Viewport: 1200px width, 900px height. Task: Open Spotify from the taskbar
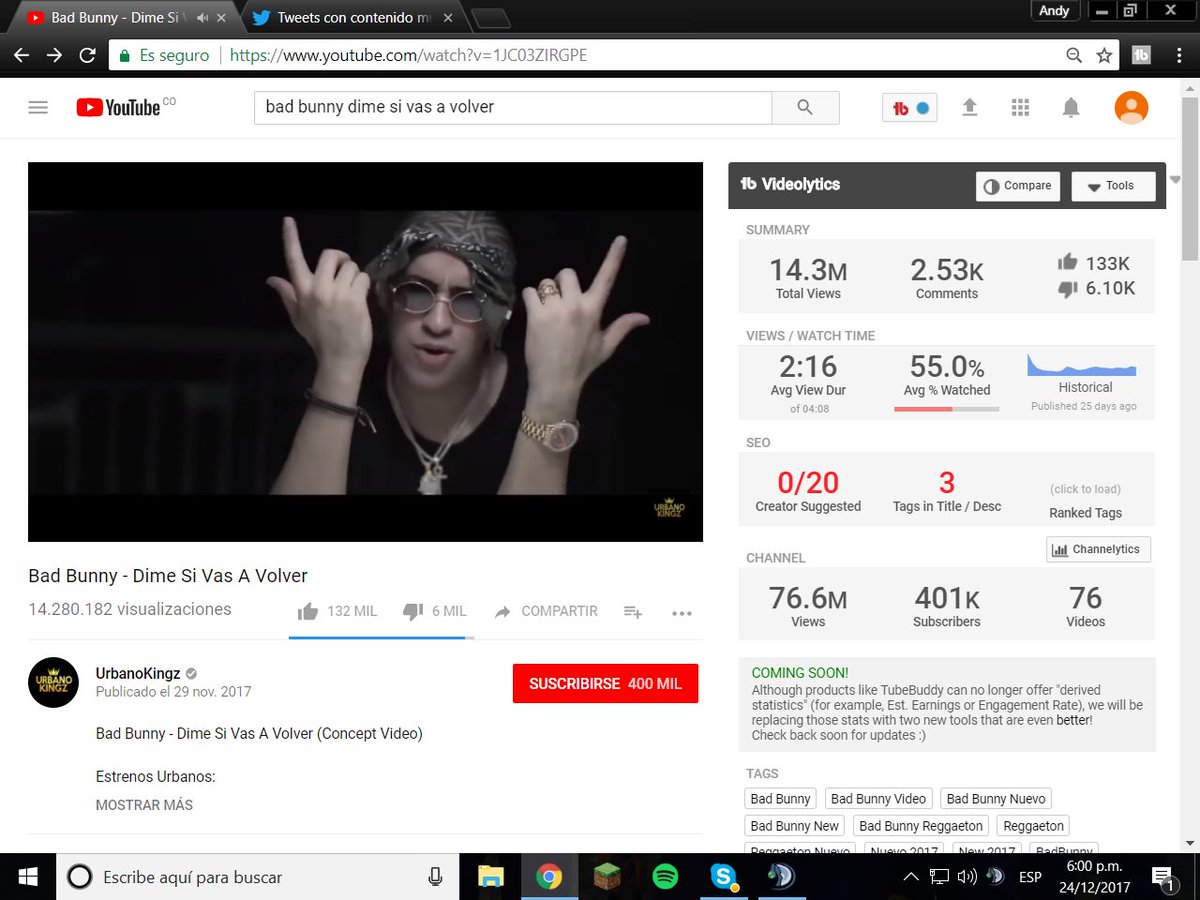665,877
